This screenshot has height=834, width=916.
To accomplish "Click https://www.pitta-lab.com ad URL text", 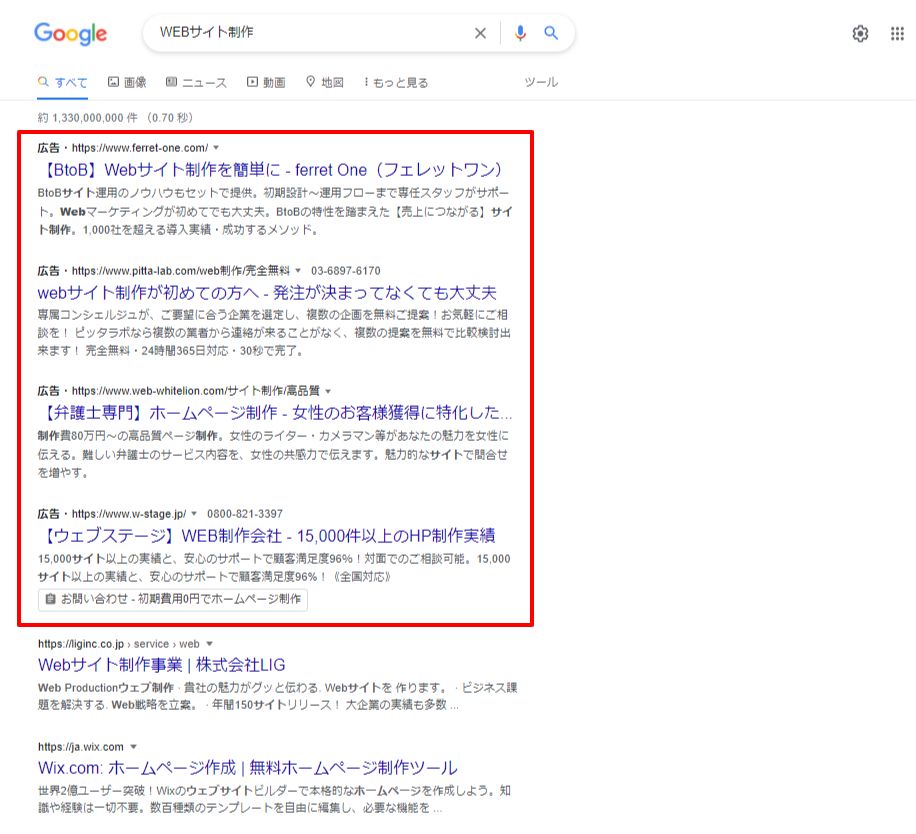I will (181, 270).
